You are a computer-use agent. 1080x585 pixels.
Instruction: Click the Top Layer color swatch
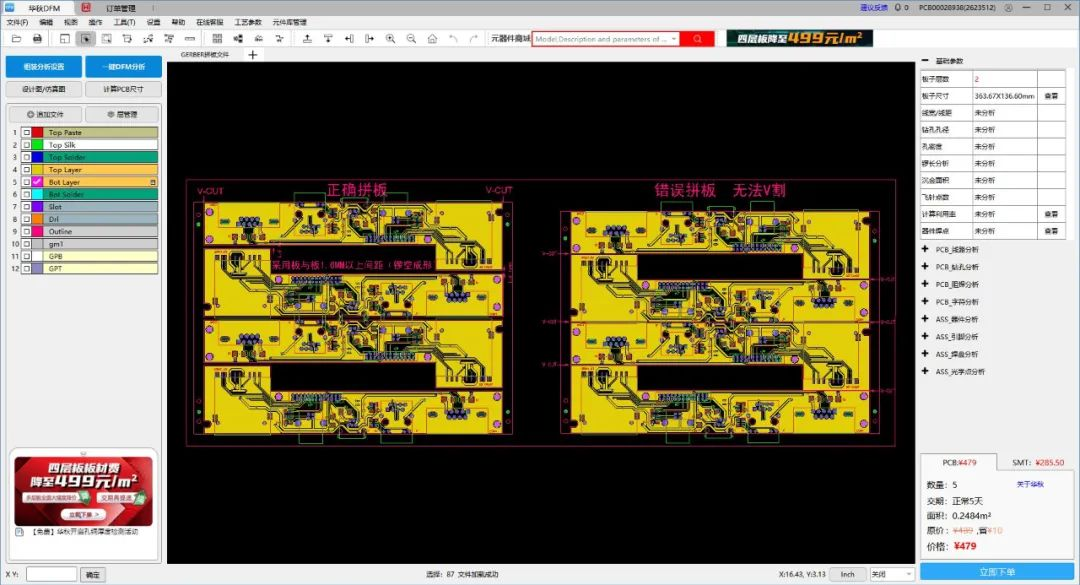click(x=37, y=170)
